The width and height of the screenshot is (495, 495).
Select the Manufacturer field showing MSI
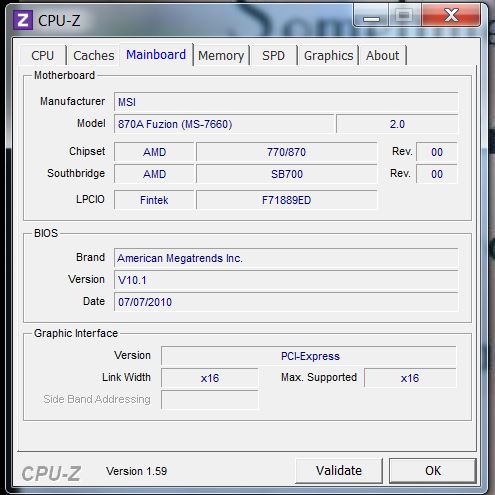pos(286,102)
